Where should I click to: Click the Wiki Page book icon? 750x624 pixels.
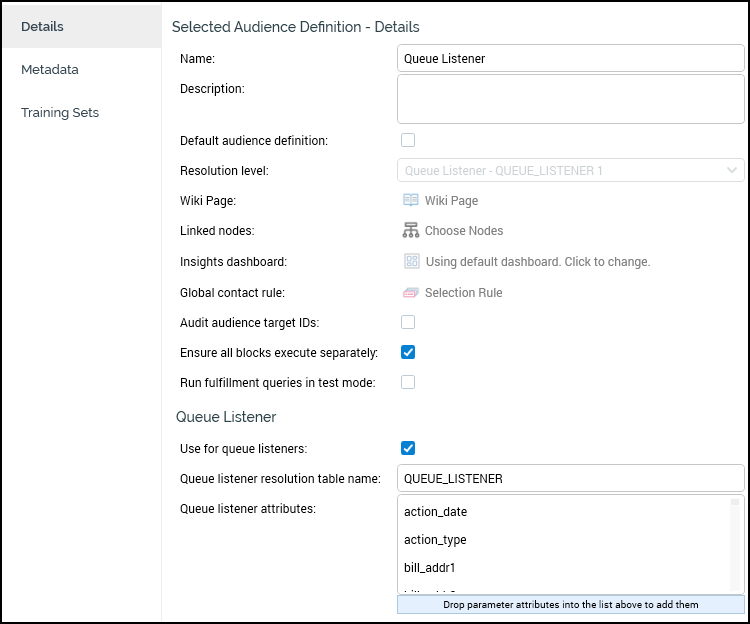(x=410, y=200)
